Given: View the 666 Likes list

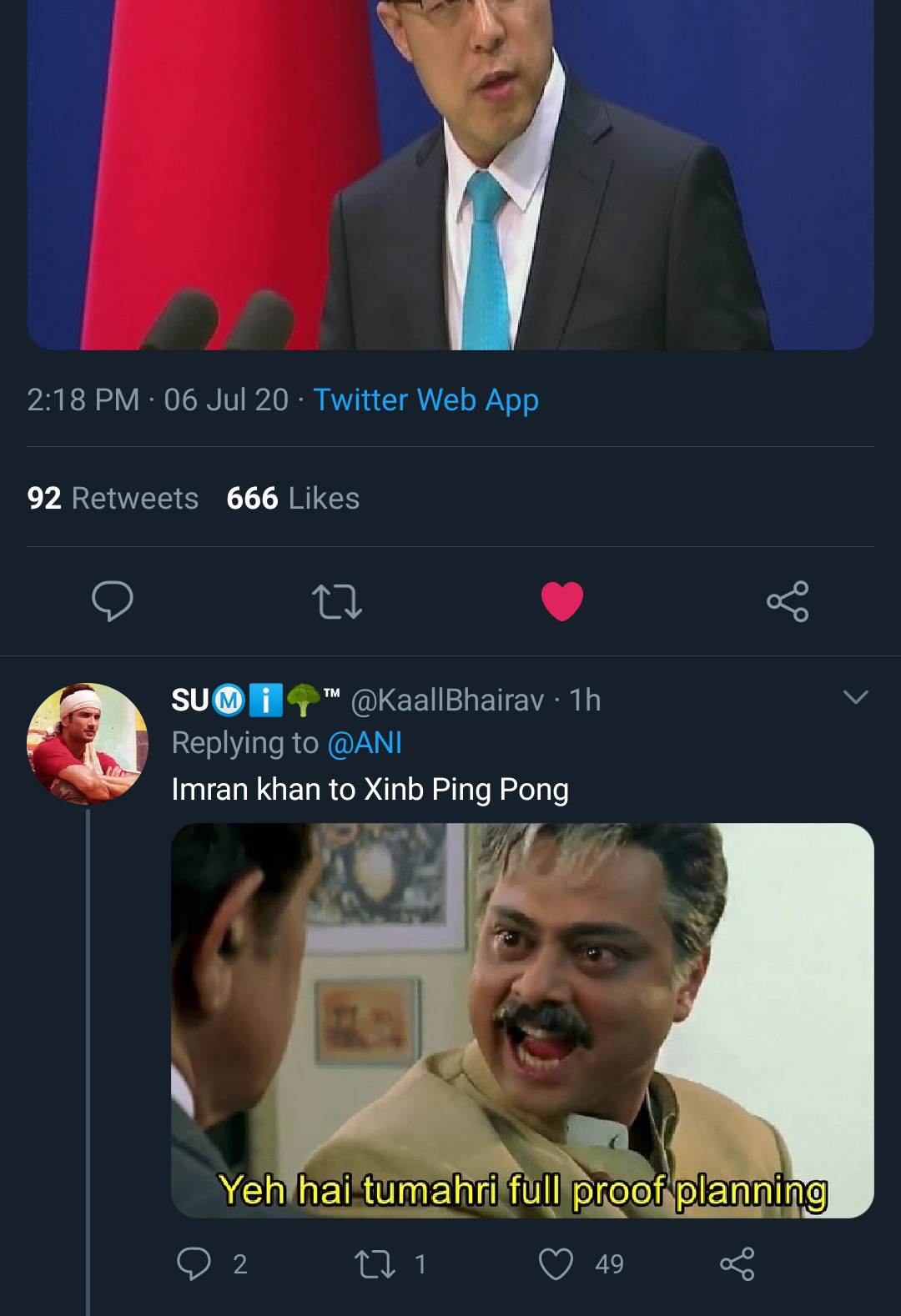Looking at the screenshot, I should tap(293, 498).
